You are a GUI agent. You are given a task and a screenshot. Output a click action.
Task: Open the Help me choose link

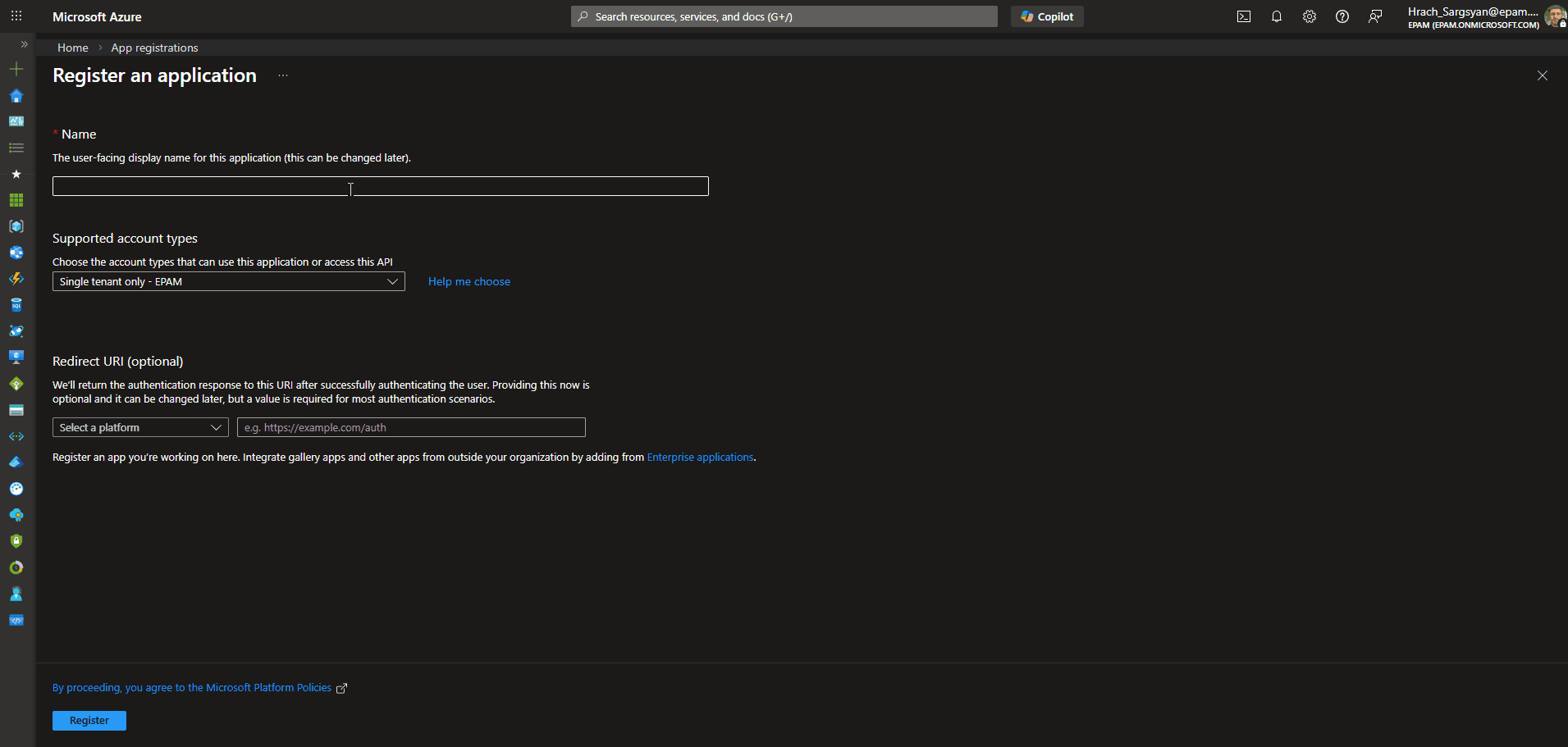point(469,281)
